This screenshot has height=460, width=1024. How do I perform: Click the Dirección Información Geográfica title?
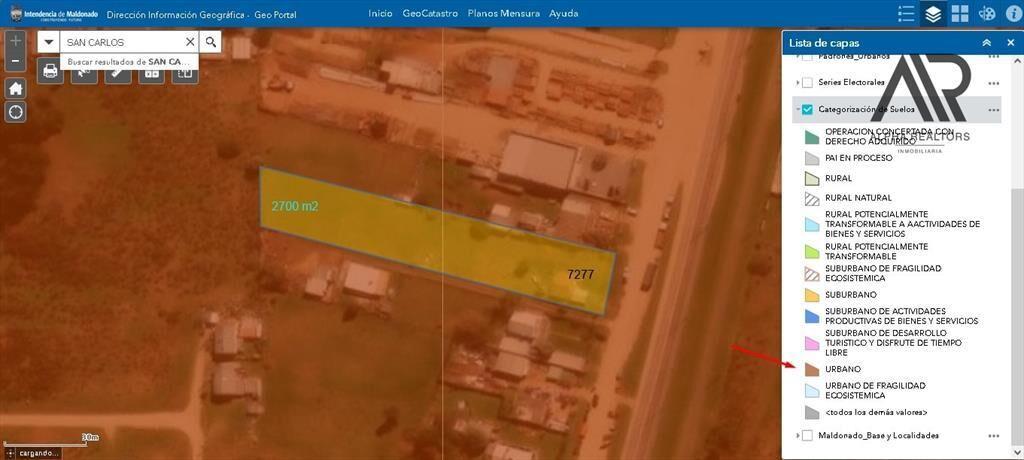[x=201, y=14]
